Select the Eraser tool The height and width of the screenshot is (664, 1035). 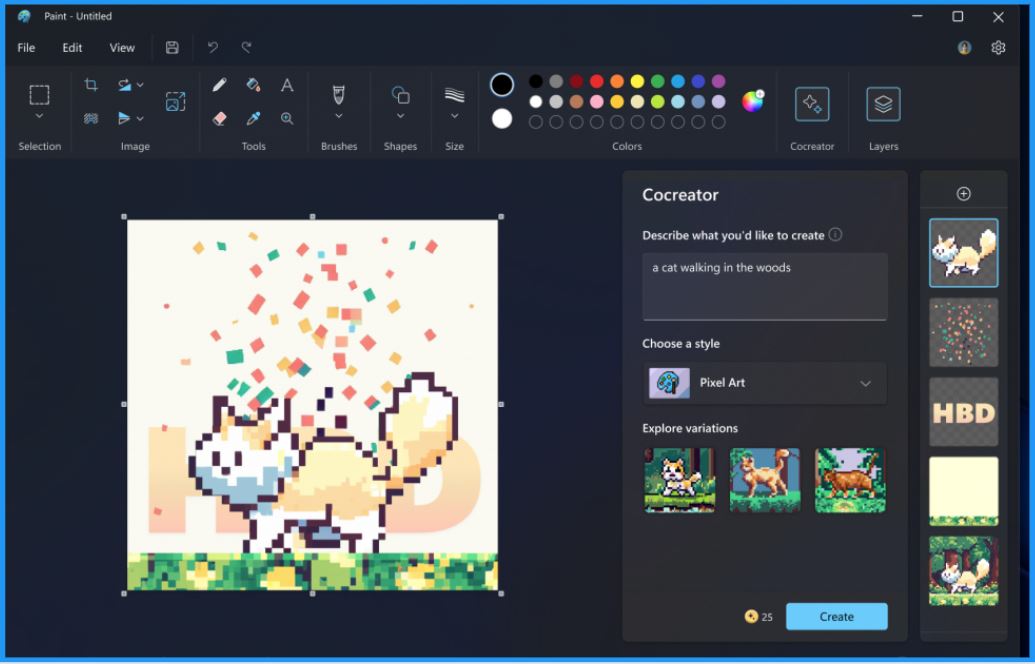[x=220, y=119]
